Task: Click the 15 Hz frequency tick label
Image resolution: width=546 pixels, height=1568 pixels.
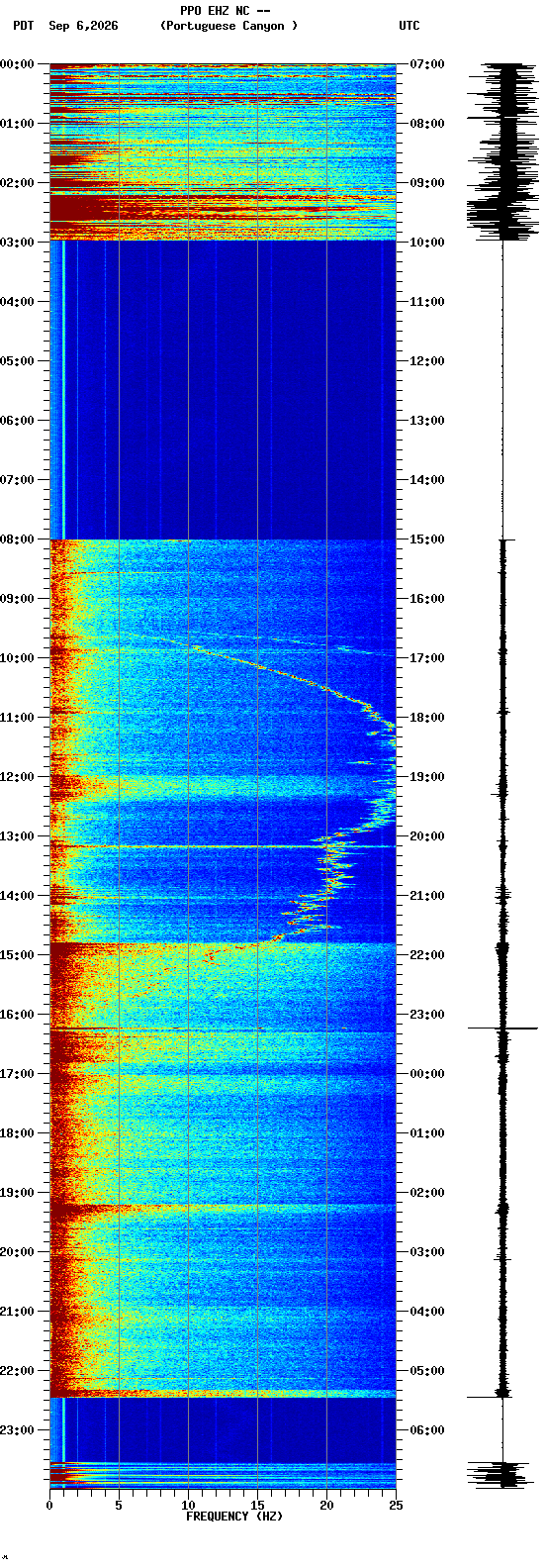Action: click(257, 1506)
